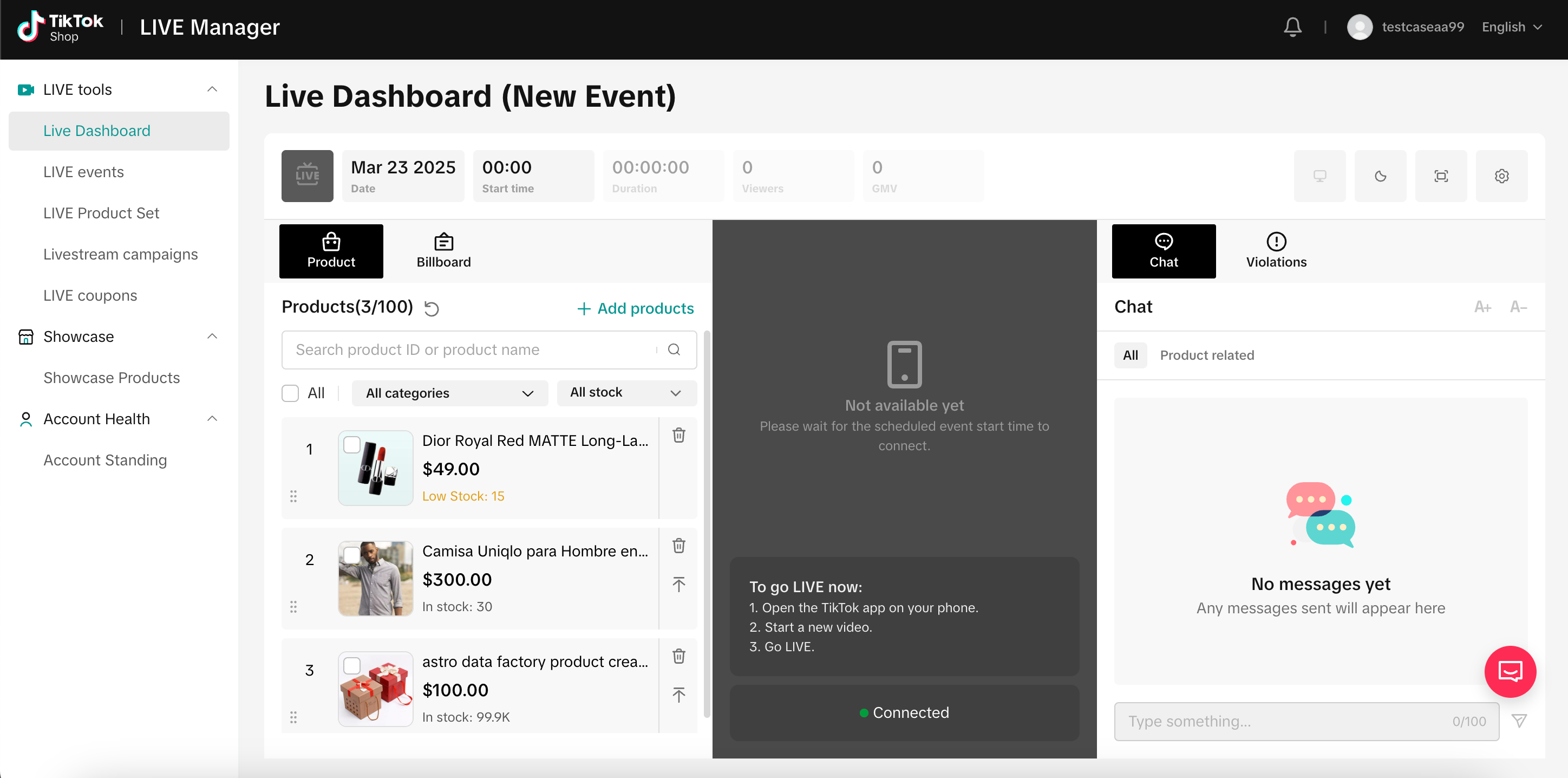
Task: Open the All categories dropdown
Action: [x=450, y=393]
